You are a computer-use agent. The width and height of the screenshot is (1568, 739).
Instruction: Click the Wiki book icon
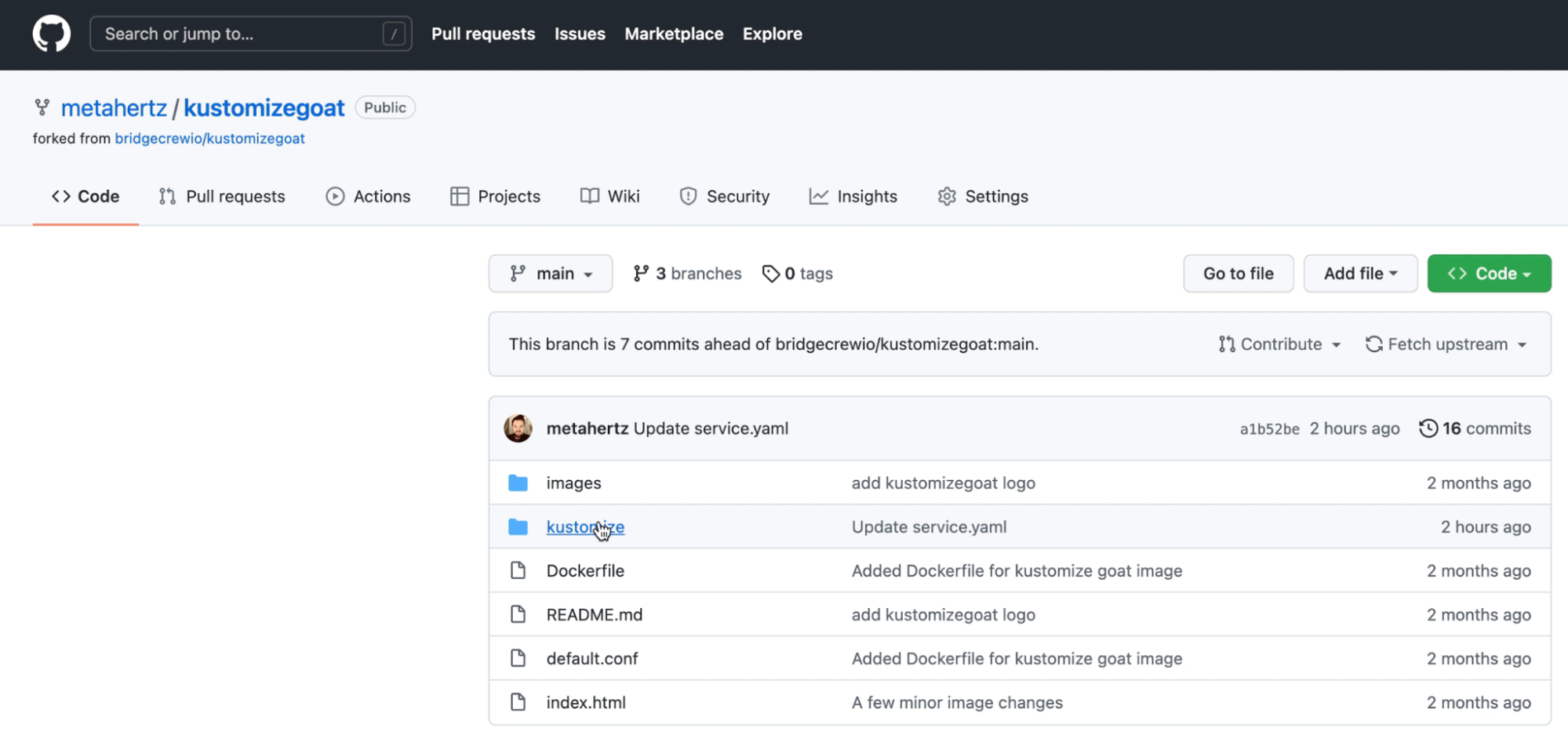590,196
